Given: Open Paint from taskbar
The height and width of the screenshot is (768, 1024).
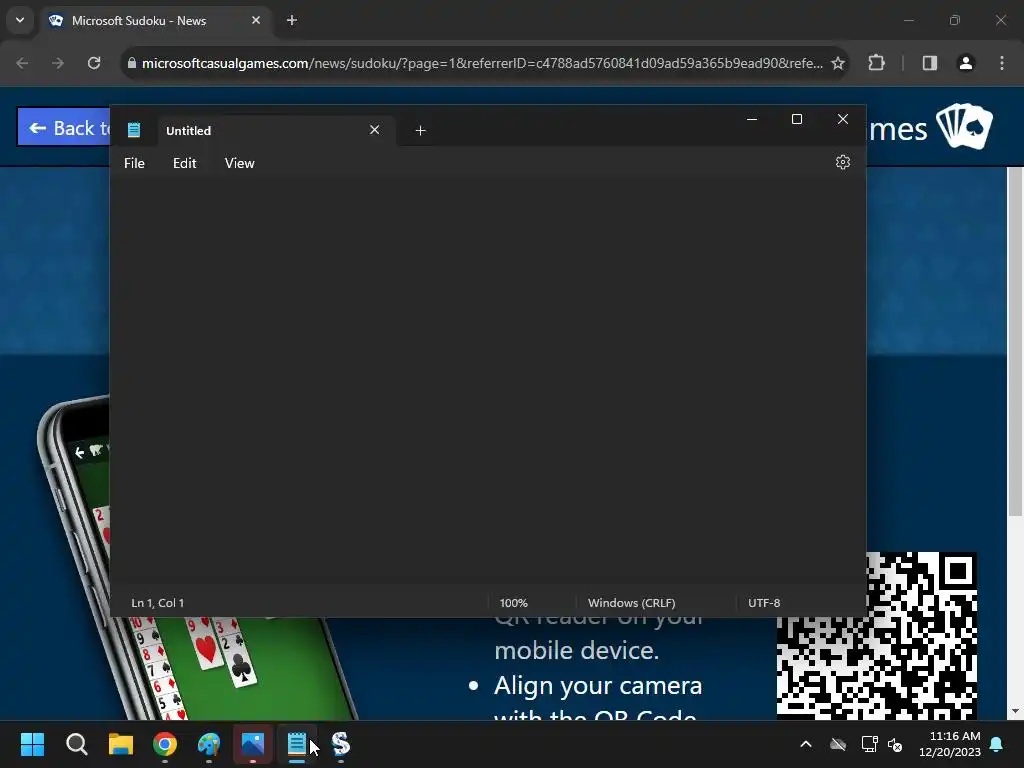Looking at the screenshot, I should point(209,744).
